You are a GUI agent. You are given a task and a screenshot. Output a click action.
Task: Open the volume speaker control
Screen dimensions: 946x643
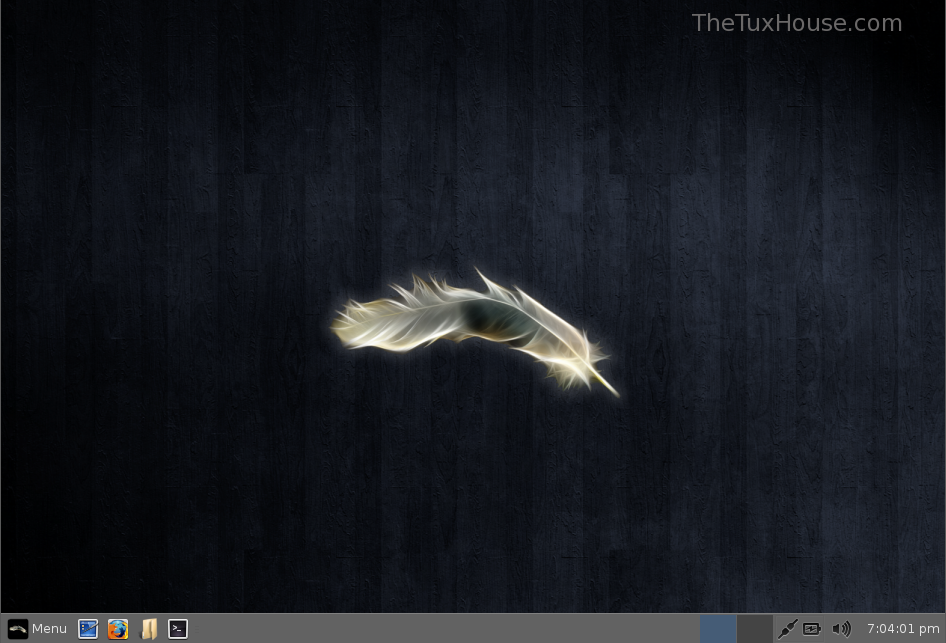pyautogui.click(x=841, y=629)
